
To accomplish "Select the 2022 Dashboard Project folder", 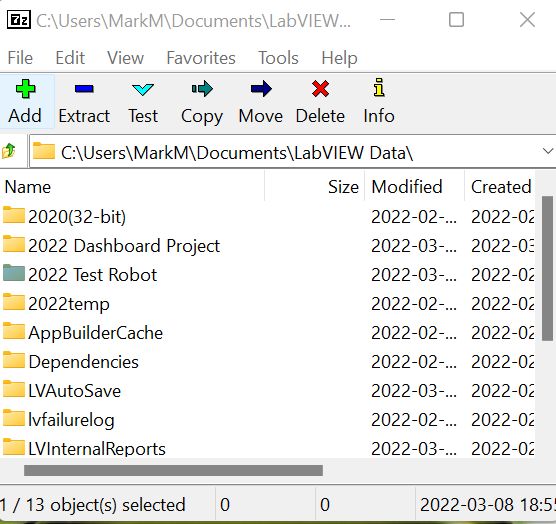I will pos(124,246).
